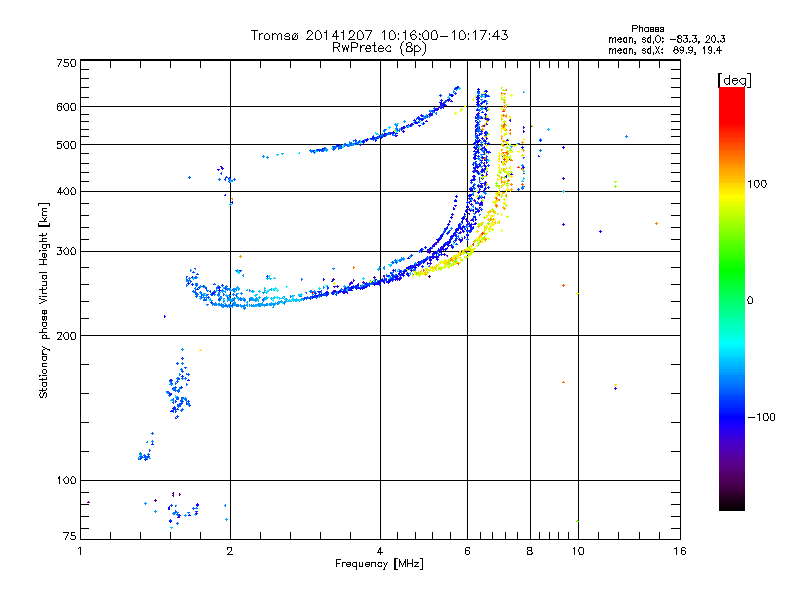The height and width of the screenshot is (600, 800).
Task: Click the 'Frequency [MHz]' x-axis label
Action: pos(379,564)
